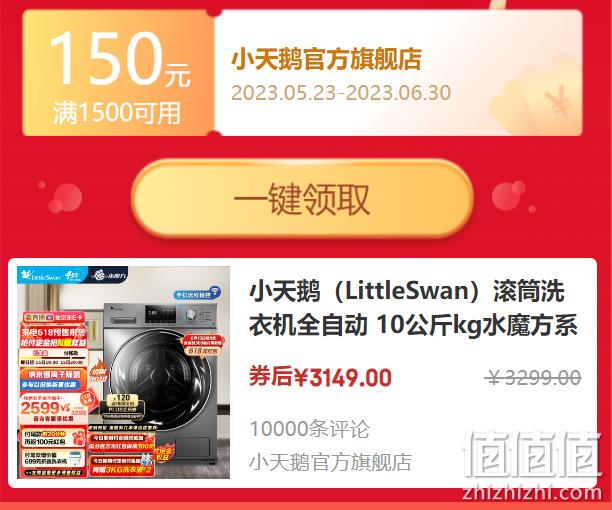Click the 150元 coupon amount
The height and width of the screenshot is (510, 612).
[x=120, y=59]
